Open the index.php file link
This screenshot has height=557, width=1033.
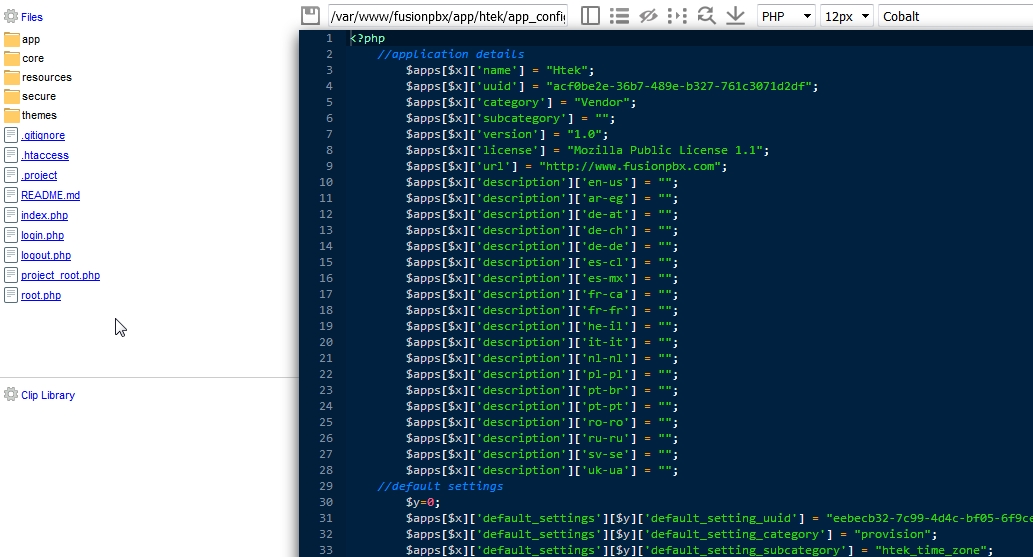click(44, 215)
